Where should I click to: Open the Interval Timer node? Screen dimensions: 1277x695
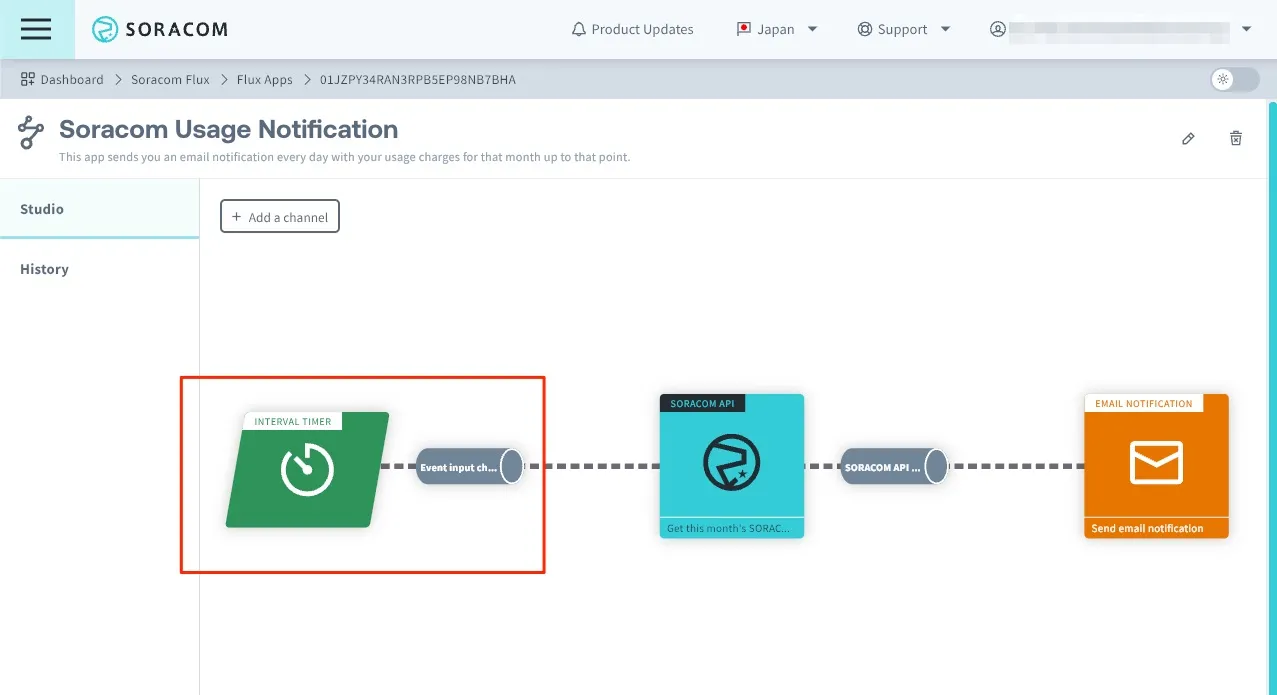tap(307, 469)
